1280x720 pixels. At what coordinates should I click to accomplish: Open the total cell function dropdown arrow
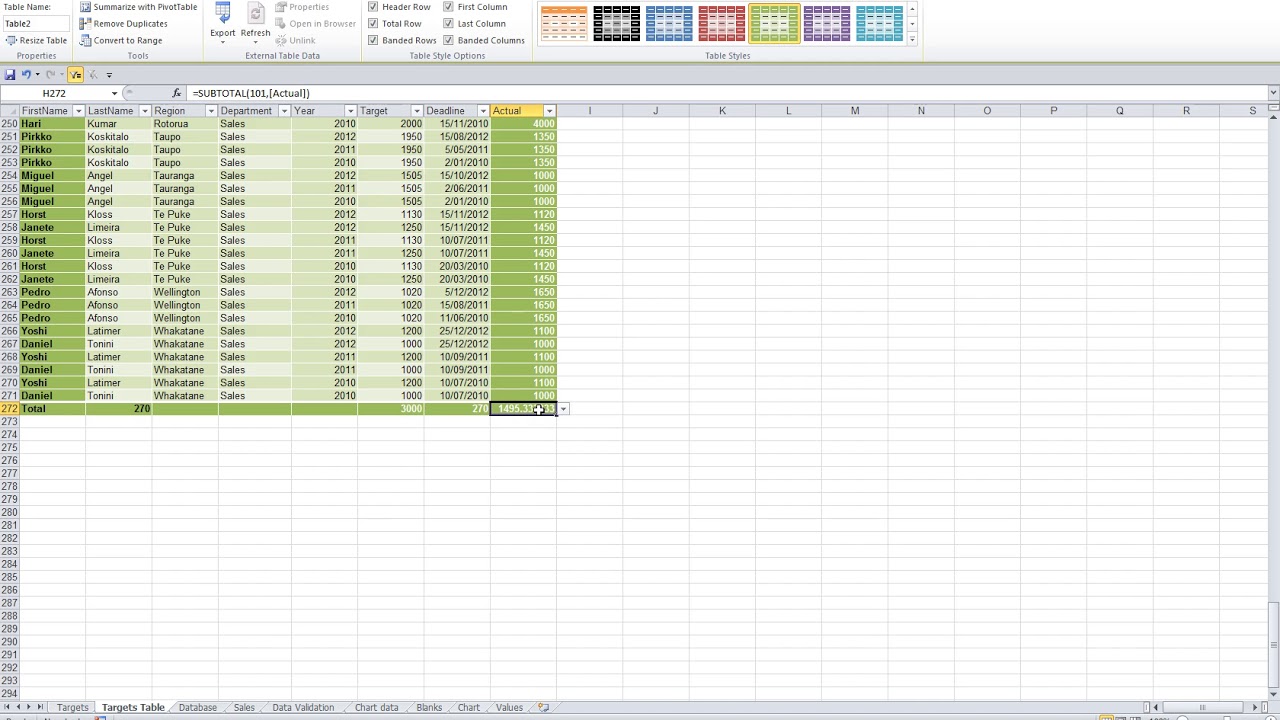563,409
